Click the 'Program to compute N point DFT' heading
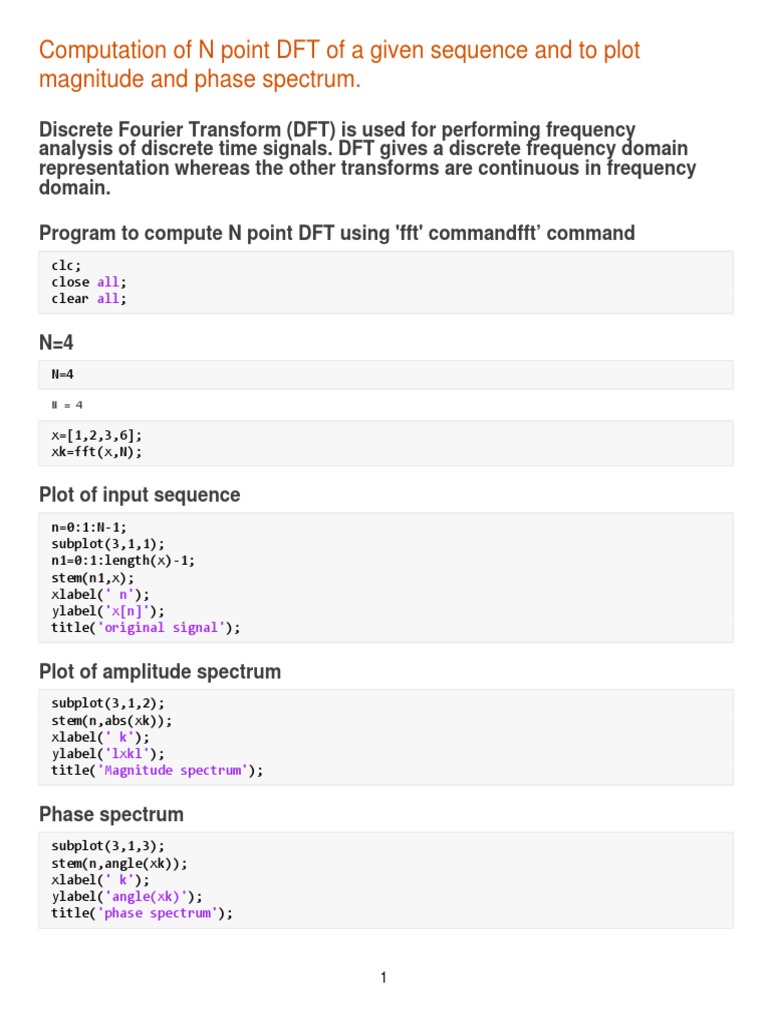This screenshot has width=768, height=1024. pos(337,233)
